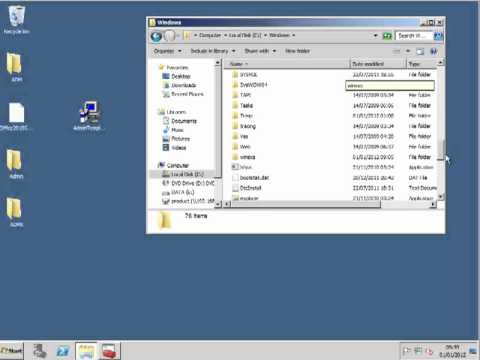
Task: Click the Computer breadcrumb in address bar
Action: tap(210, 35)
